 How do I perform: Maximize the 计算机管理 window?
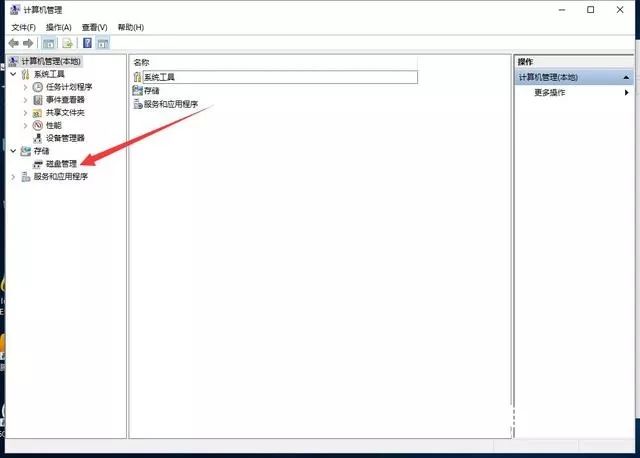point(591,10)
